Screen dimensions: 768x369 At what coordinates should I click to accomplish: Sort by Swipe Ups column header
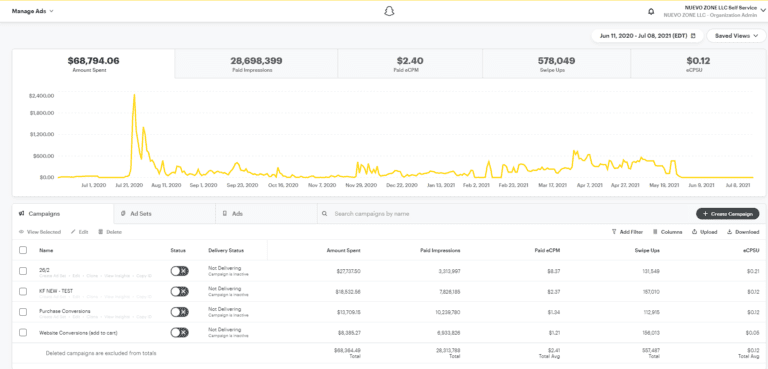647,250
